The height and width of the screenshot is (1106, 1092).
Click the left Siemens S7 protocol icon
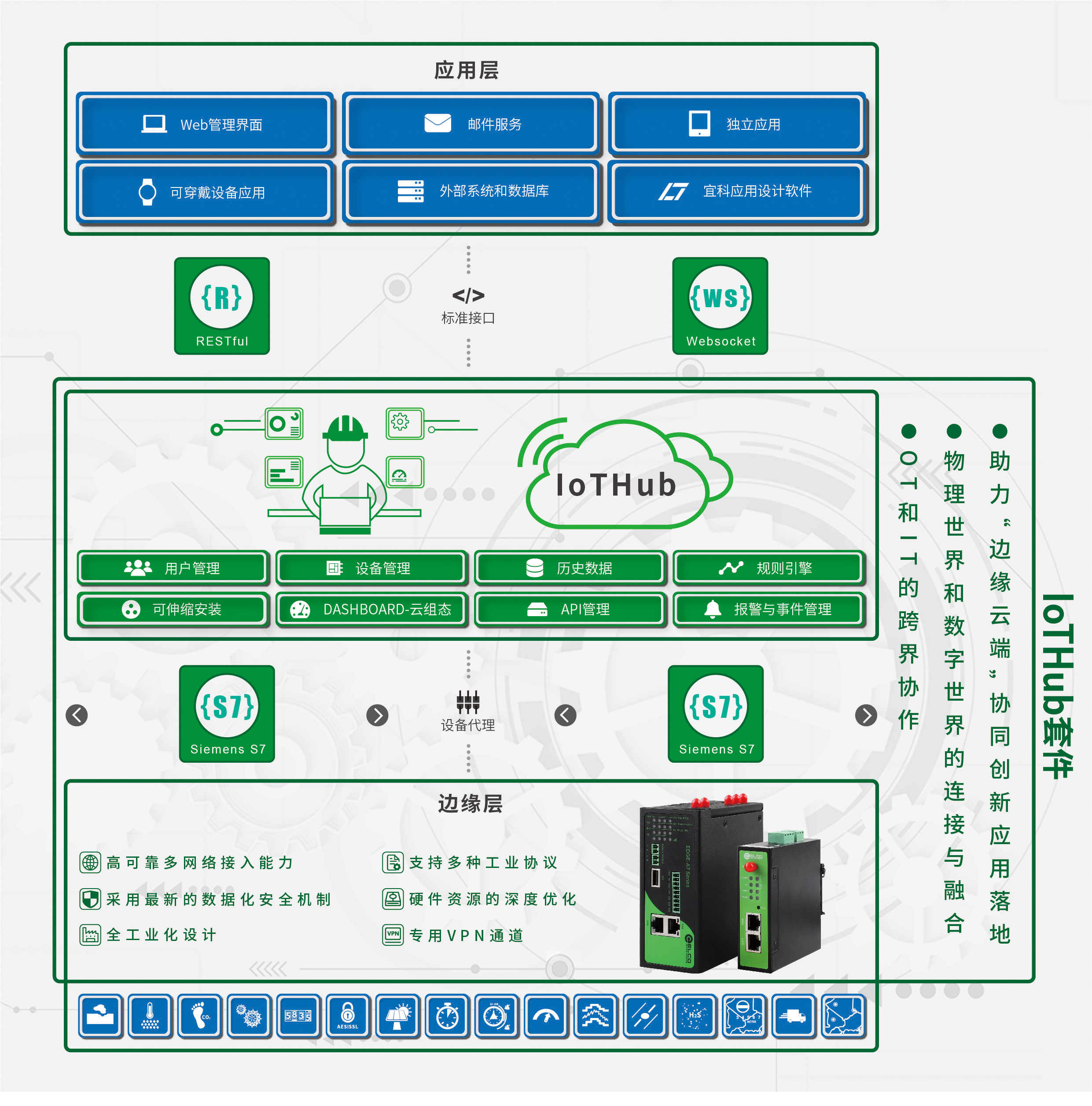(227, 714)
